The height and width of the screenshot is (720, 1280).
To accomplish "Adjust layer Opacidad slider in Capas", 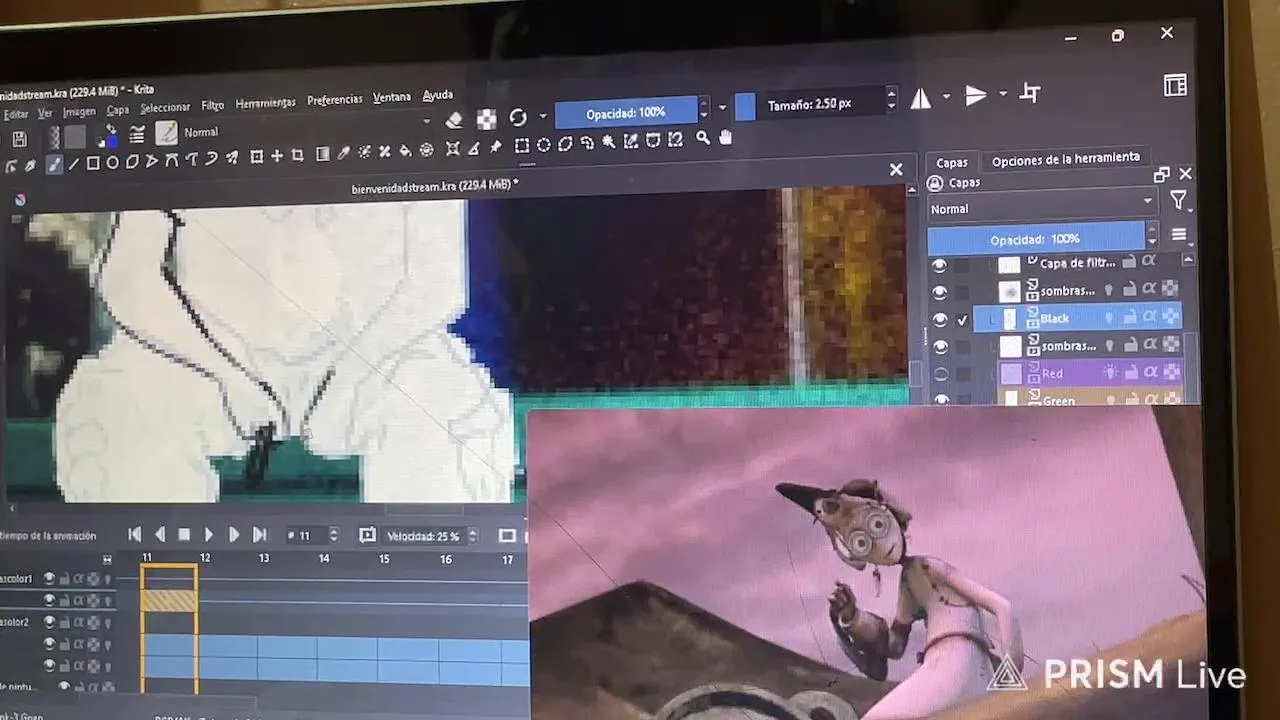I will pyautogui.click(x=1035, y=239).
